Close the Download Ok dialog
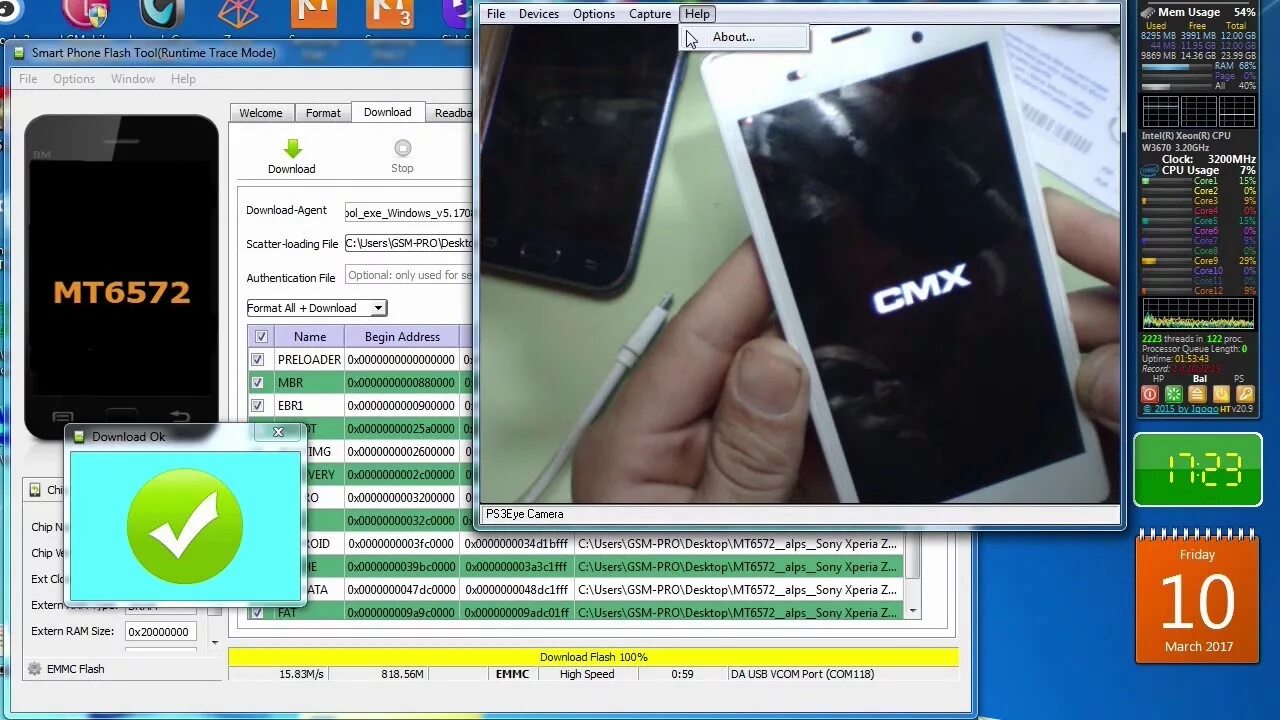The width and height of the screenshot is (1280, 720). pos(278,432)
